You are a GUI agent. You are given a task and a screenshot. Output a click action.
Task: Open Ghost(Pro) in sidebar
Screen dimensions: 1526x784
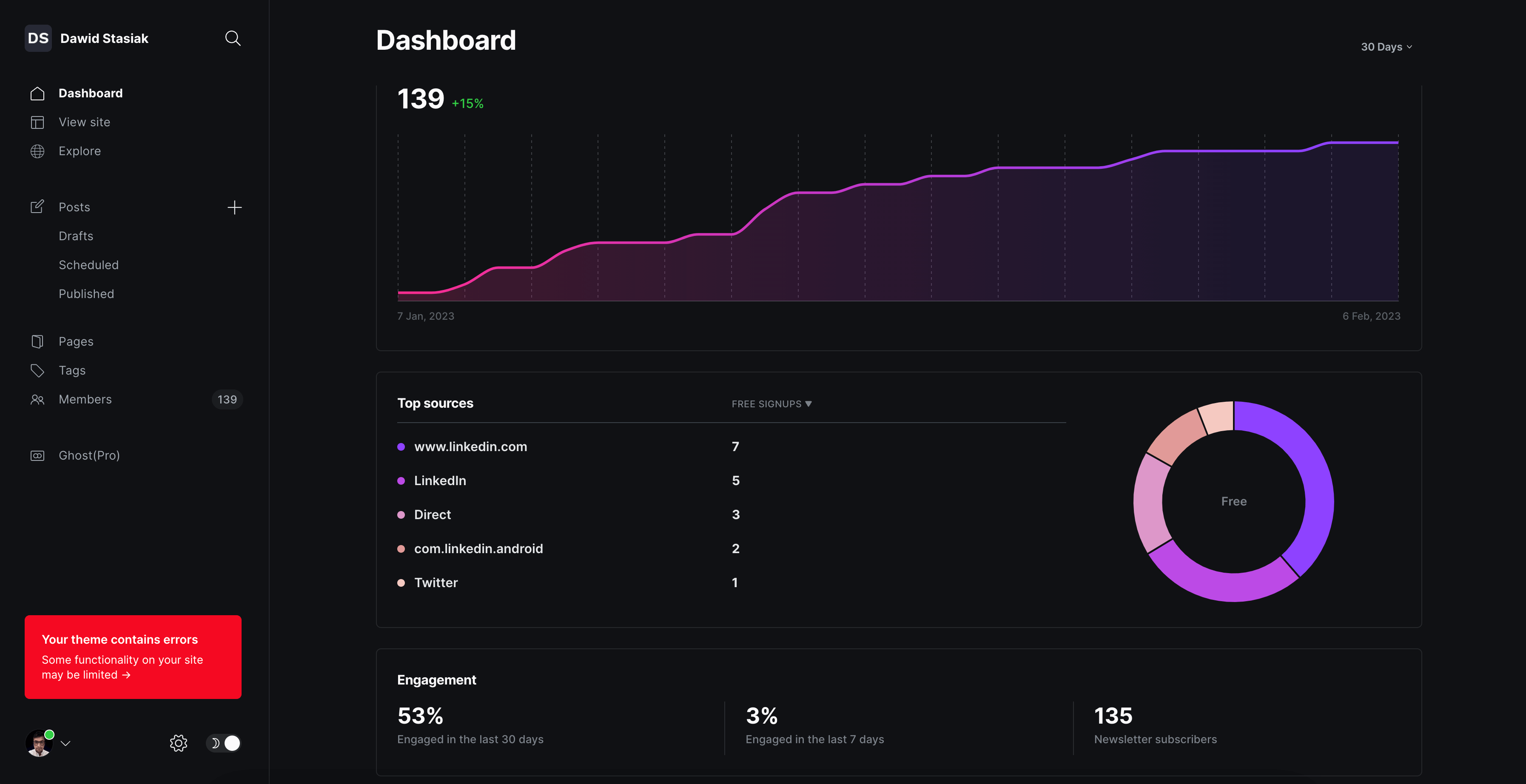coord(89,456)
